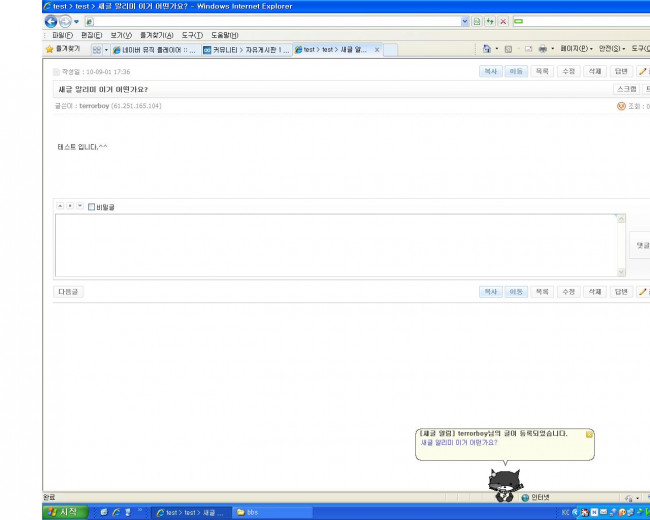The image size is (650, 520).
Task: Reset comment box size with the dot icon
Action: coord(70,206)
